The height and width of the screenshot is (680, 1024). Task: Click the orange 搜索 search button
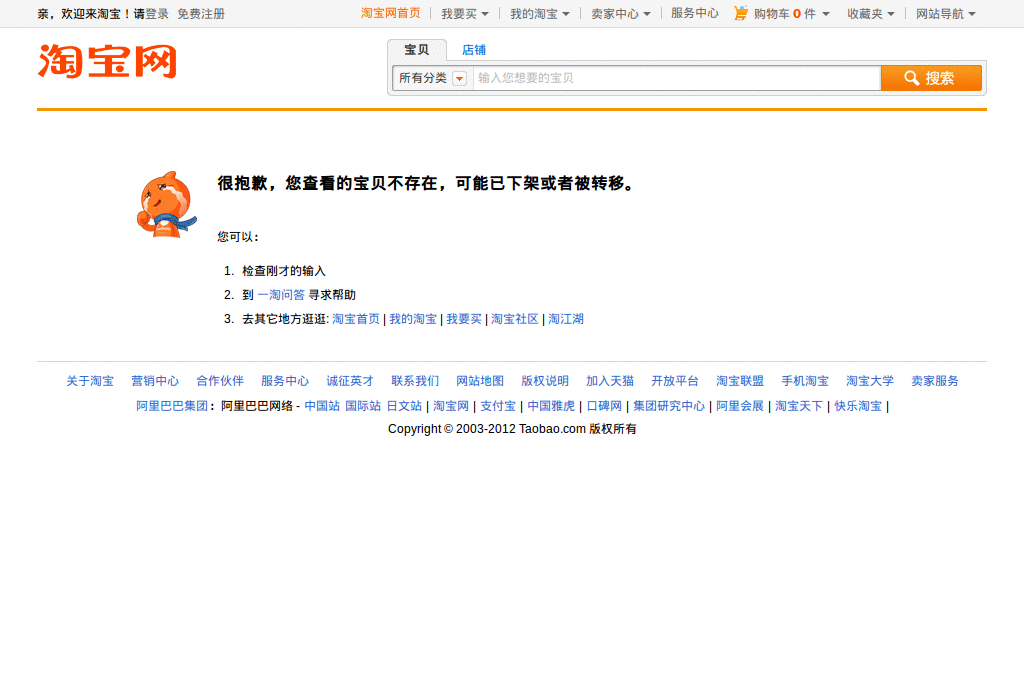click(931, 78)
